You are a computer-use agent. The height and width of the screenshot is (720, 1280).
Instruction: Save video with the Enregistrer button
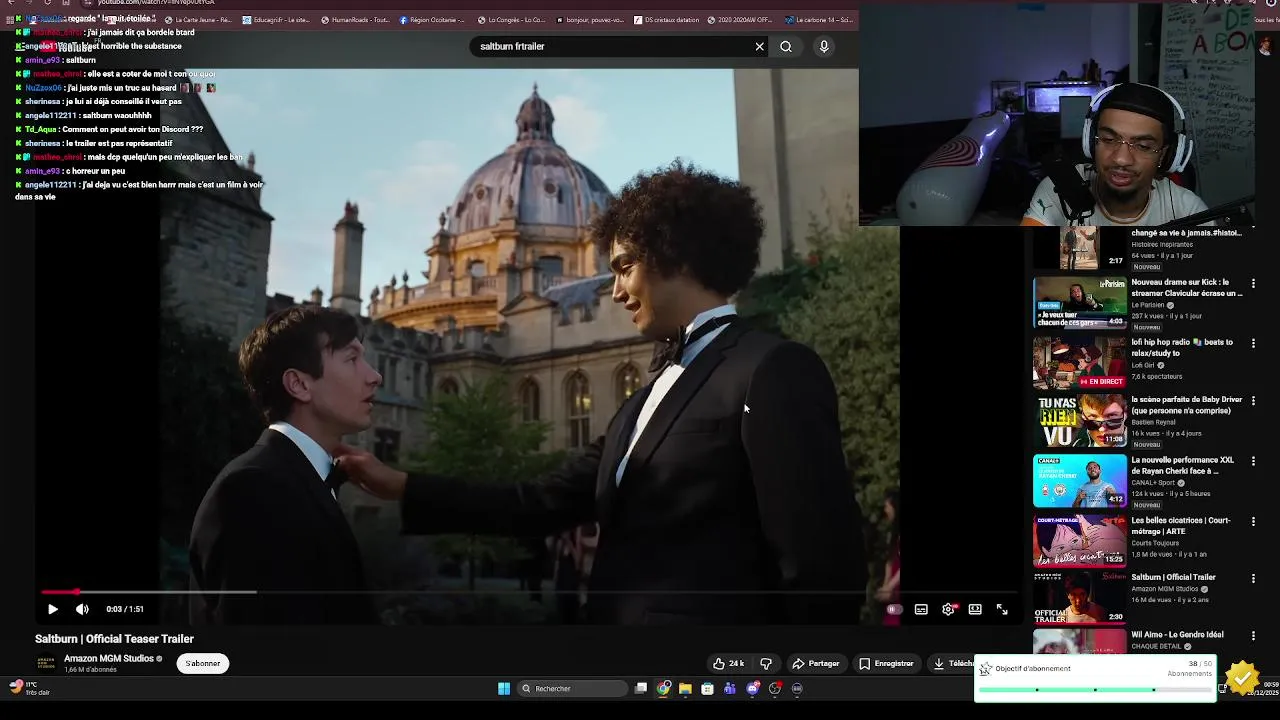point(886,663)
